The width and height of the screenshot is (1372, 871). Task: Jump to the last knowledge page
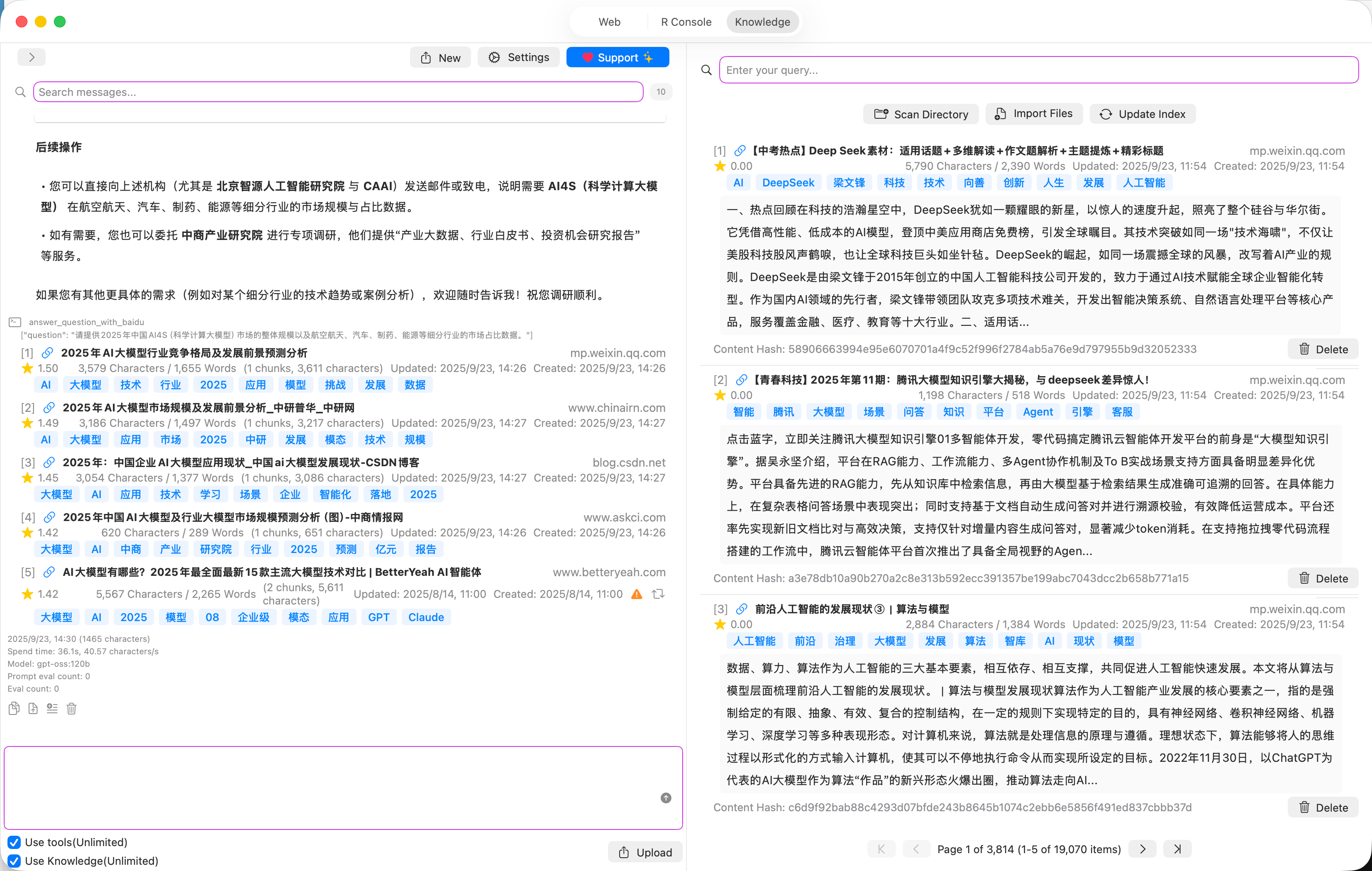[x=1177, y=849]
